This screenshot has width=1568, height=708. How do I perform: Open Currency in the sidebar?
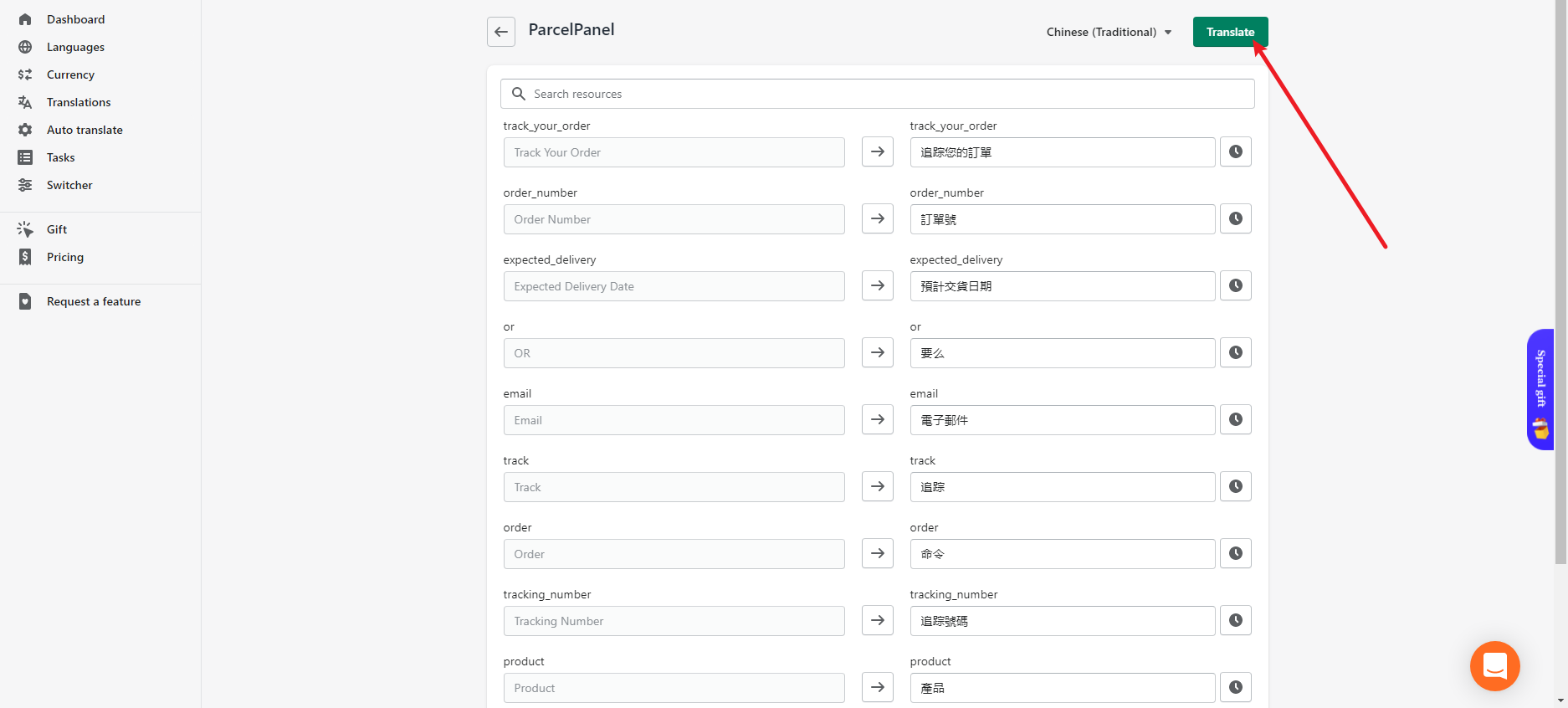70,74
